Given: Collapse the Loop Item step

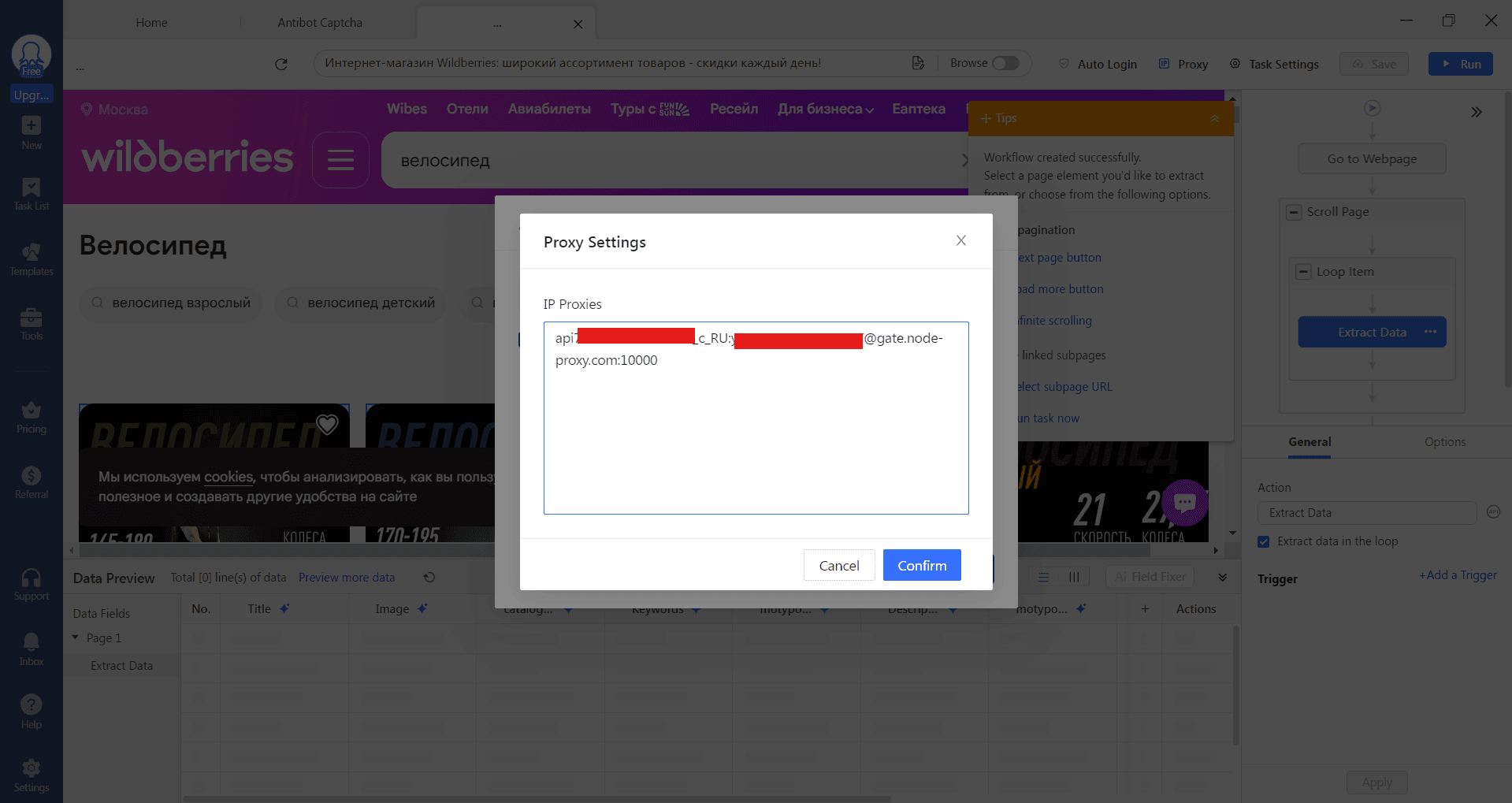Looking at the screenshot, I should click(1303, 272).
